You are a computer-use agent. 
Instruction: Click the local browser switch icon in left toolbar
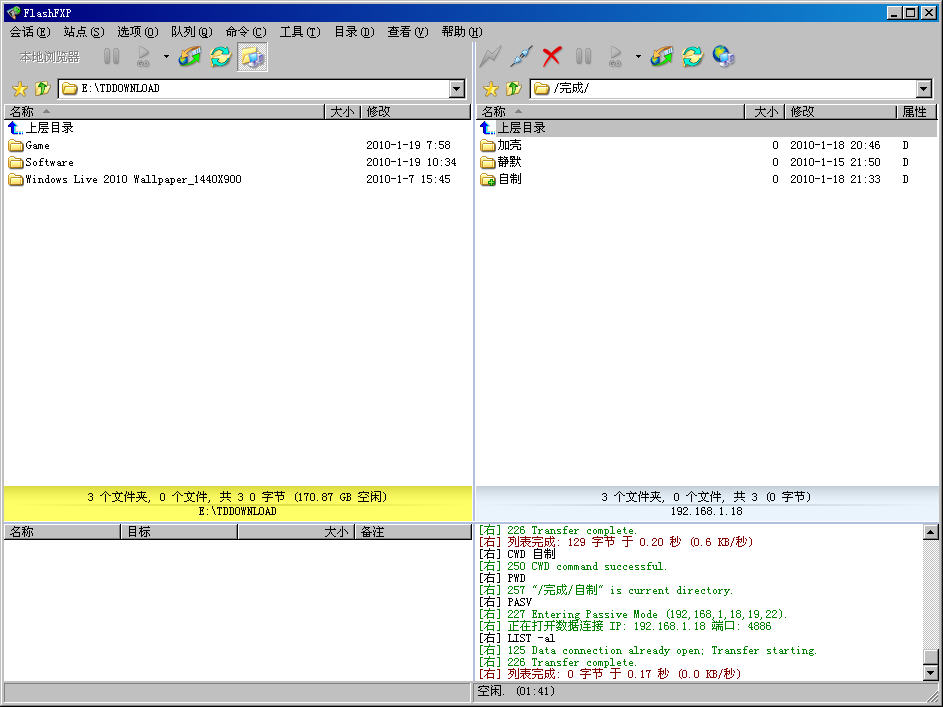coord(252,57)
